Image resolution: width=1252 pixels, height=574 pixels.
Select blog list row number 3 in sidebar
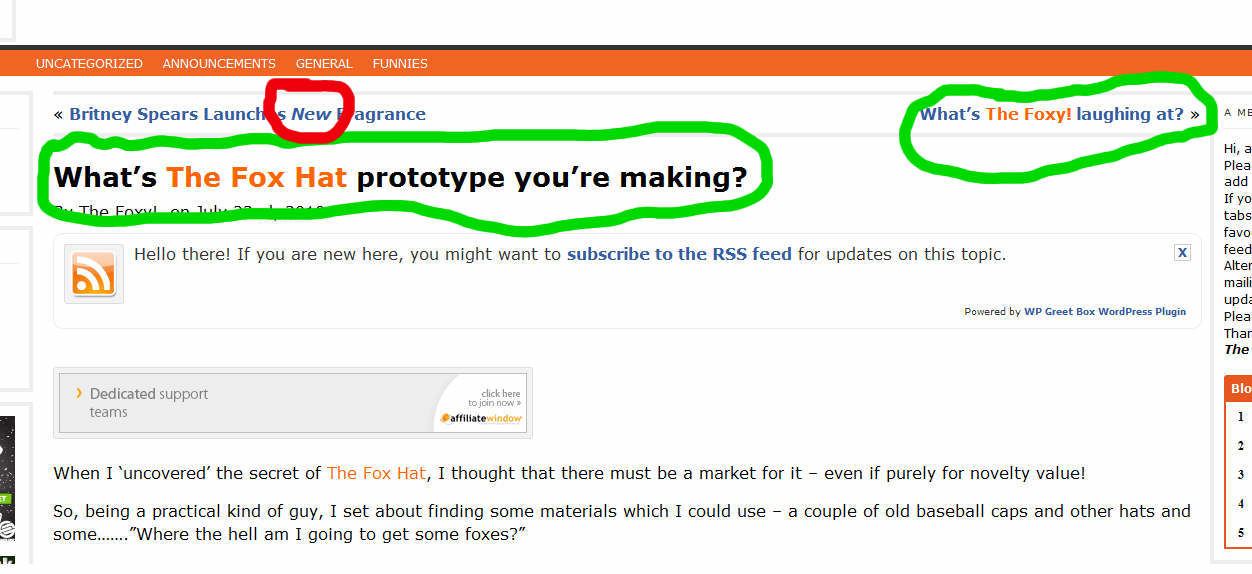[1241, 475]
